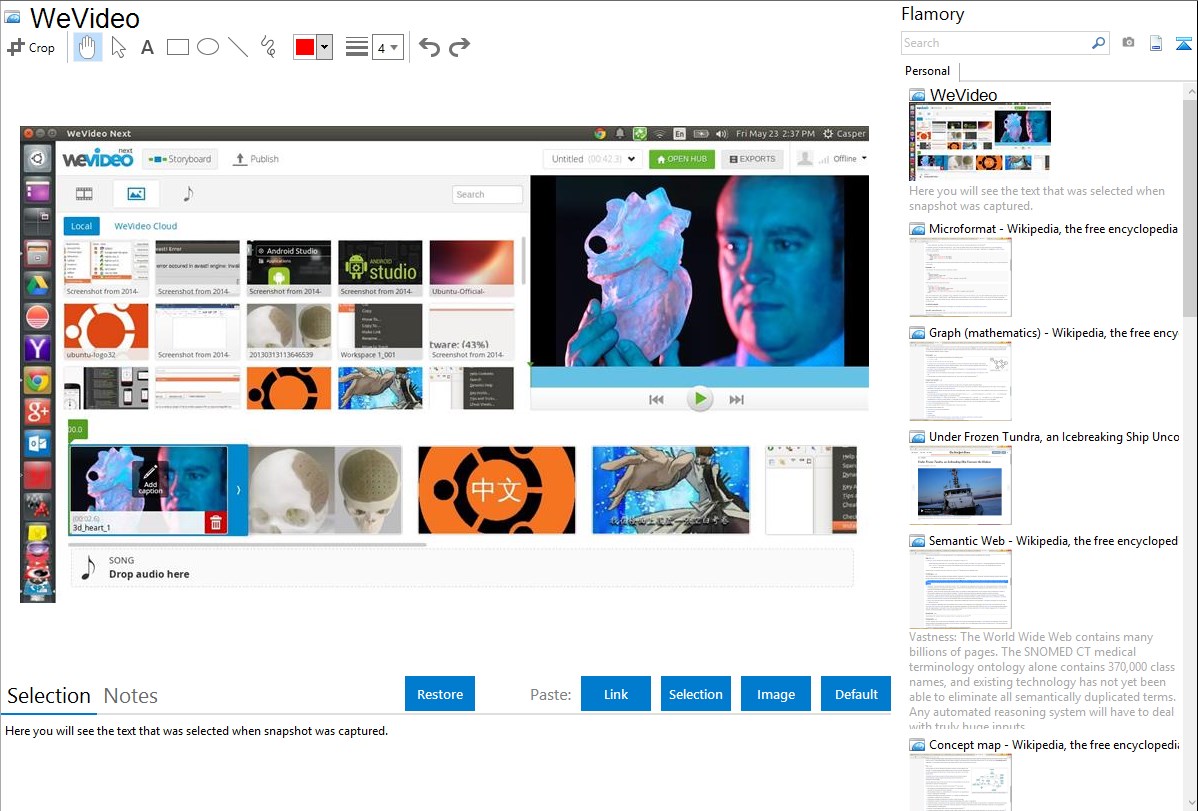This screenshot has height=811, width=1198.
Task: Click Chrome icon in Ubuntu launcher
Action: (x=37, y=380)
